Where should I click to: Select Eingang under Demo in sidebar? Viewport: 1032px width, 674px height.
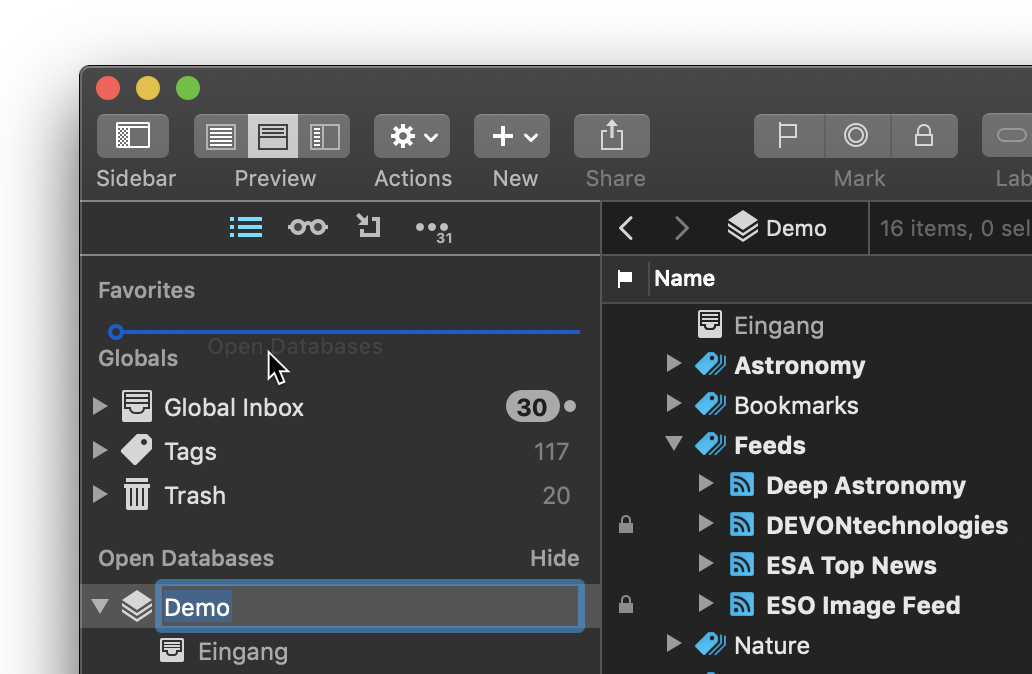click(243, 652)
